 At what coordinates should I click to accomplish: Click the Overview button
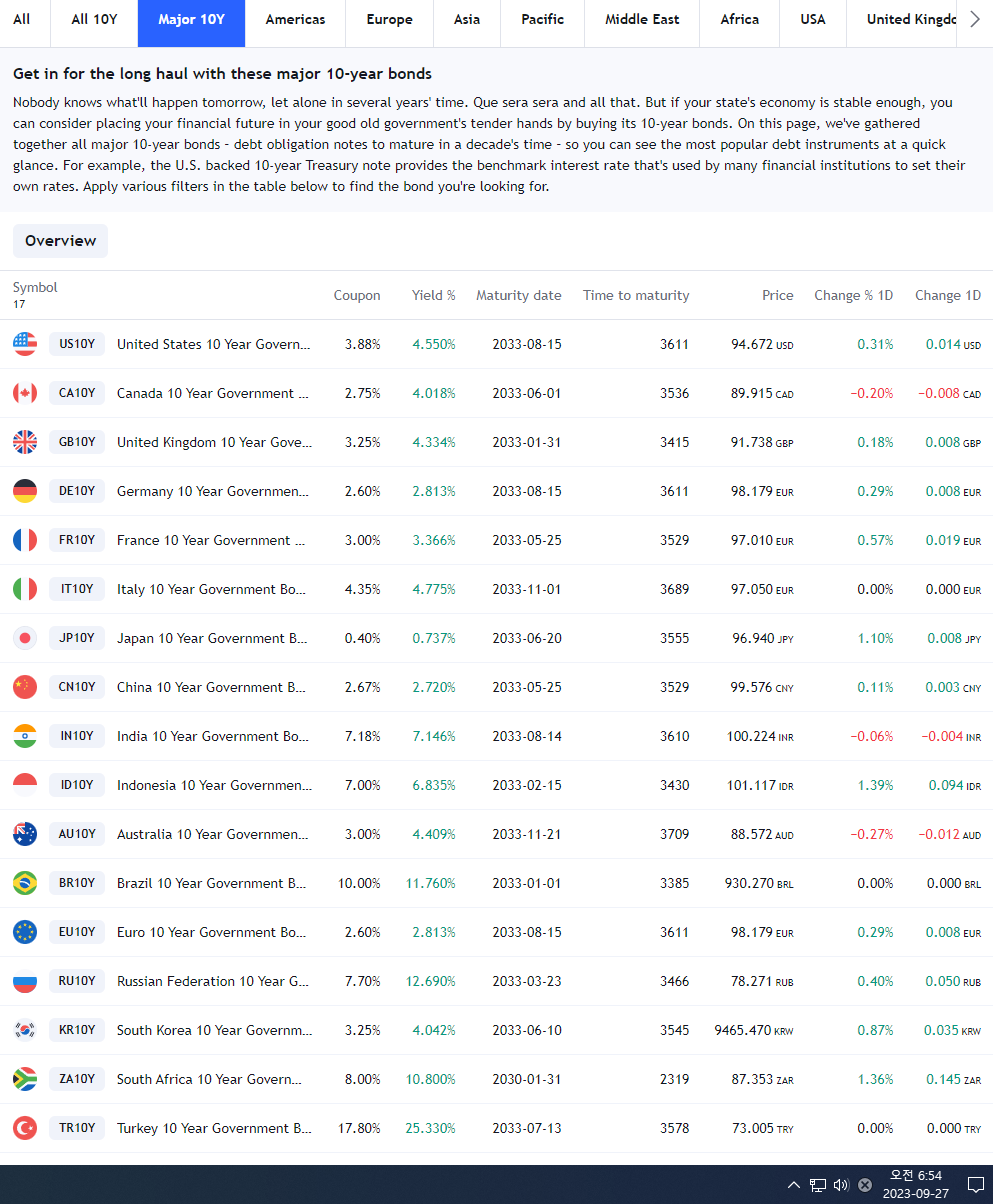[60, 241]
